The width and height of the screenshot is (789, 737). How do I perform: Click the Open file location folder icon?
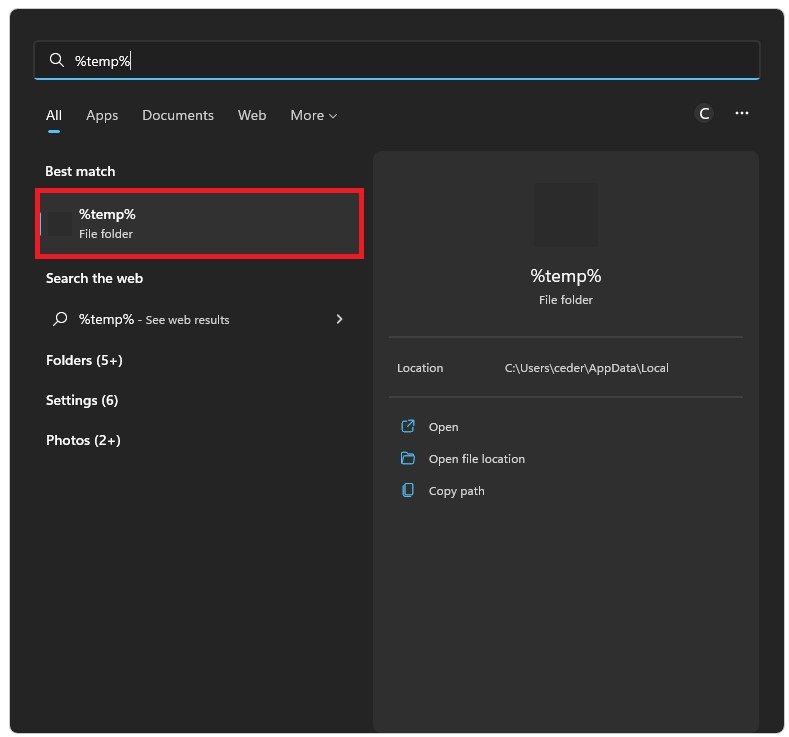tap(407, 458)
